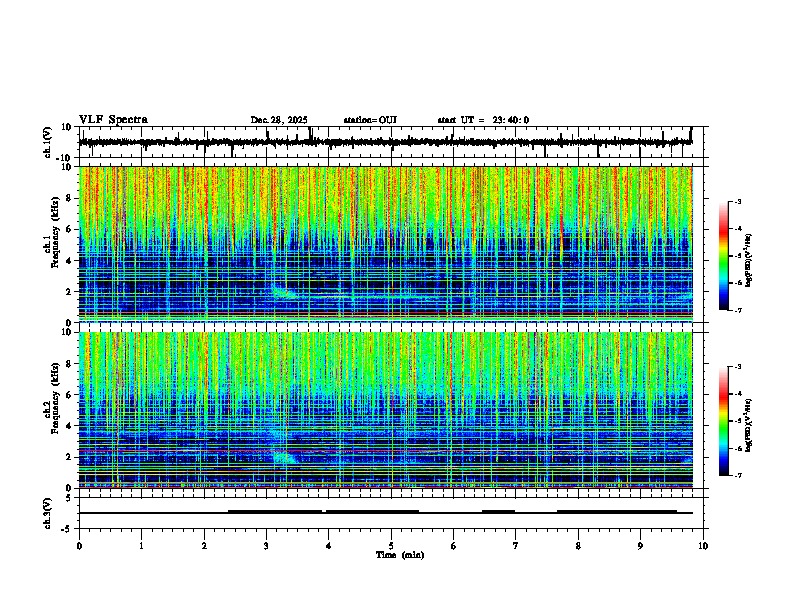
Task: Click time tick label "4" on the x-axis
Action: tap(329, 546)
